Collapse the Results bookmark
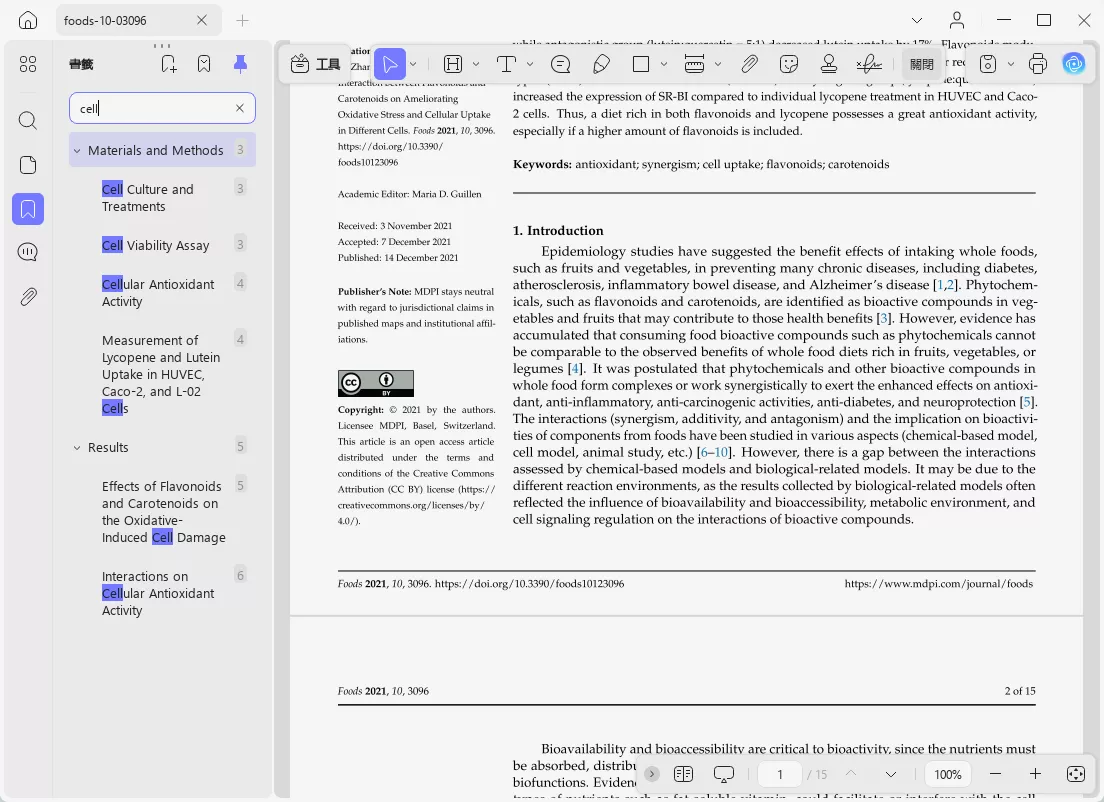Viewport: 1104px width, 802px height. 77,448
